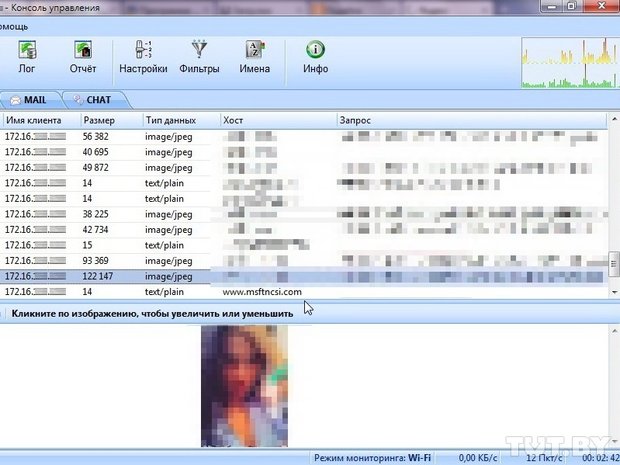The image size is (620, 465).
Task: Minimize the Консоль управления window
Action: pos(552,6)
